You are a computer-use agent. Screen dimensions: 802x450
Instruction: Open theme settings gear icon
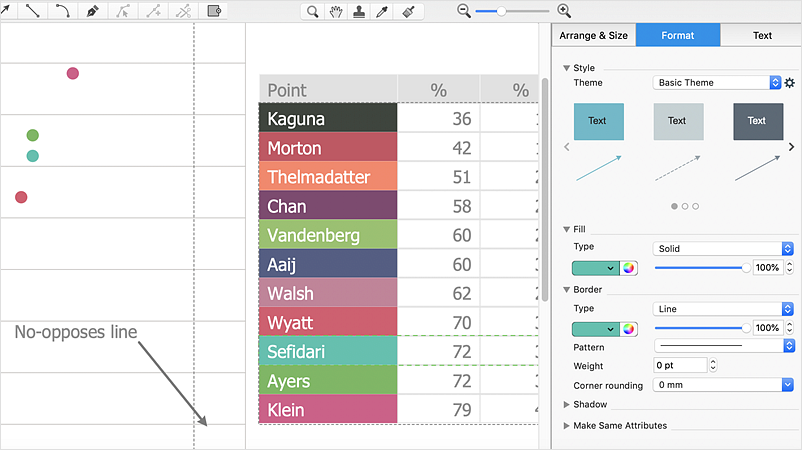click(789, 83)
